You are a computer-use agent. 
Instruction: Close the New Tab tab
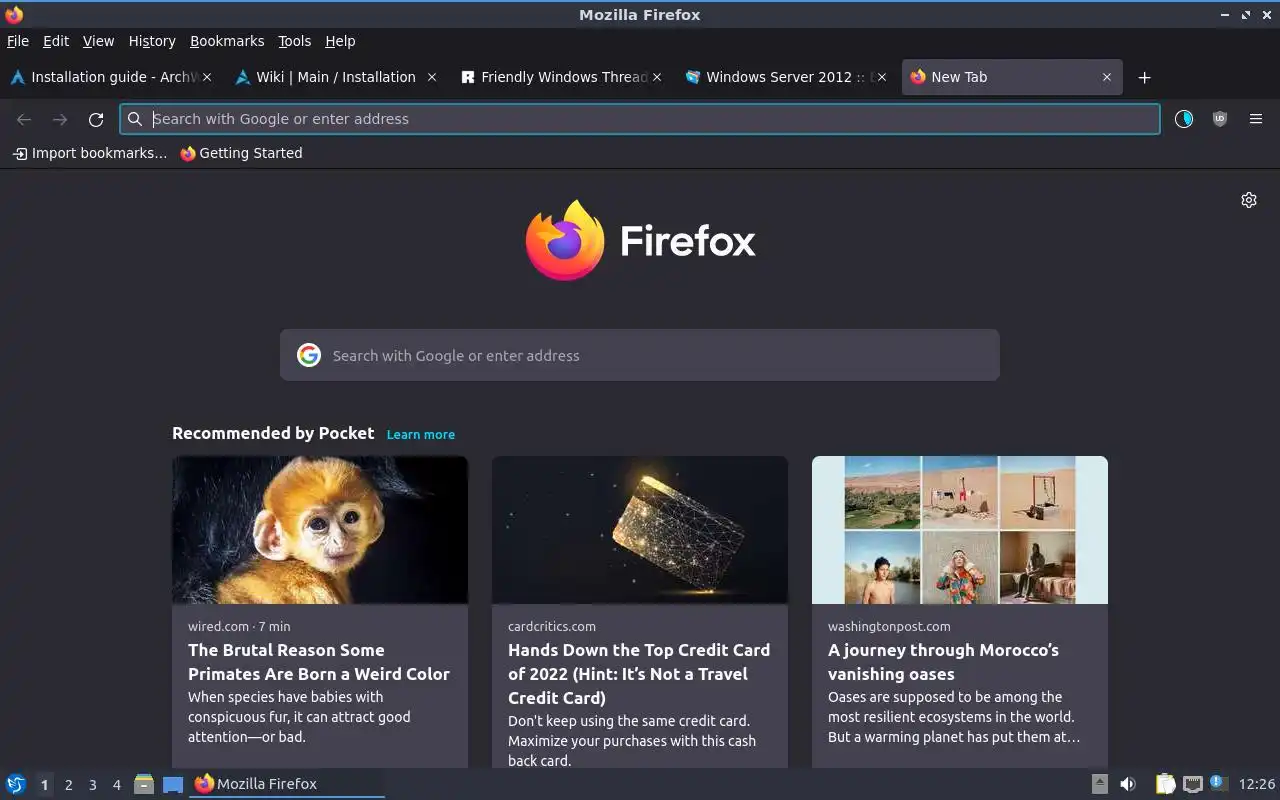point(1107,77)
